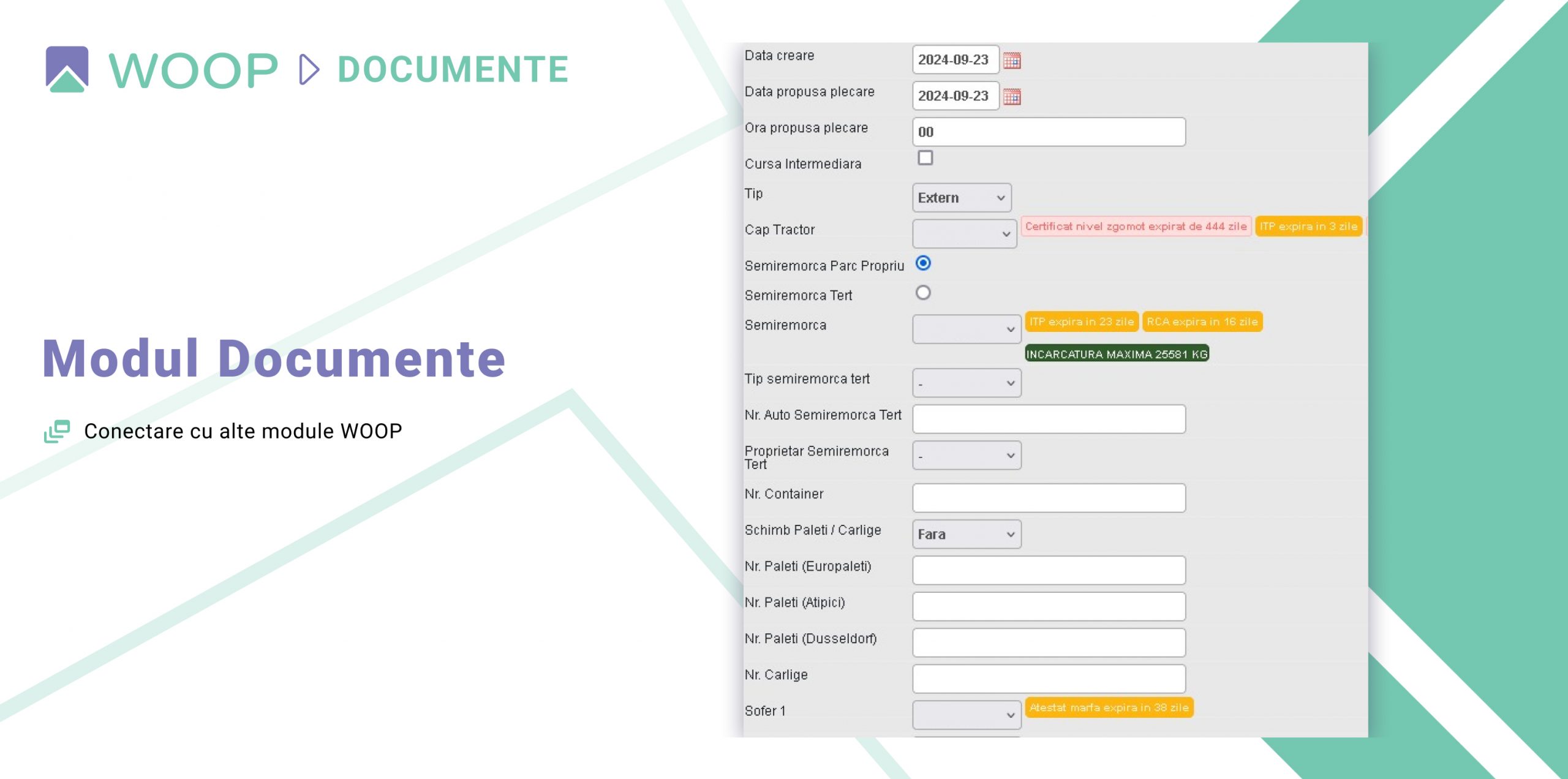This screenshot has width=1568, height=779.
Task: Open the Tip semiremorca tert dropdown
Action: [967, 383]
